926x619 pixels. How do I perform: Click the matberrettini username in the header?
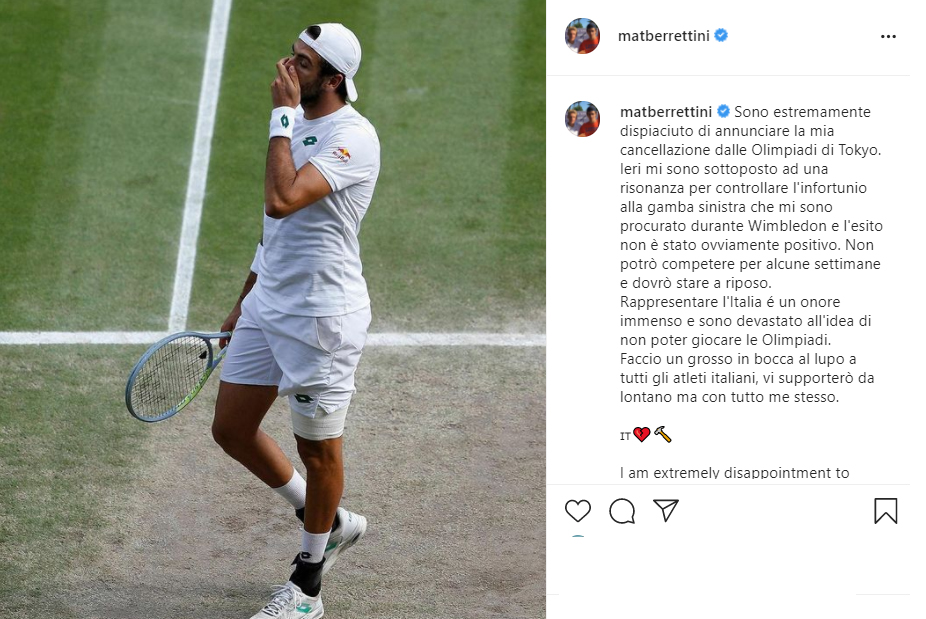tap(663, 36)
